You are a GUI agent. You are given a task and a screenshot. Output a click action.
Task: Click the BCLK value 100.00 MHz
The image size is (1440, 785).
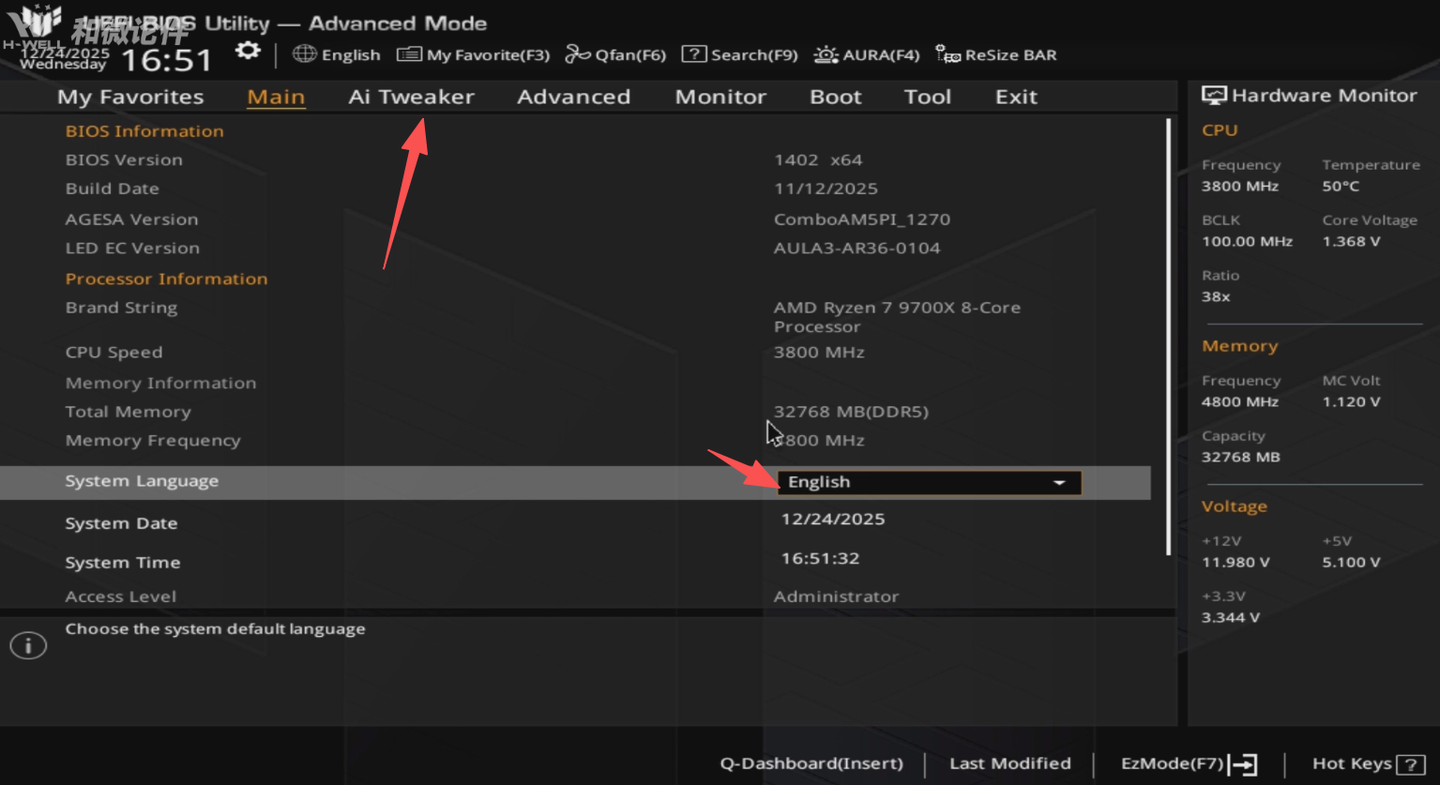pyautogui.click(x=1247, y=242)
